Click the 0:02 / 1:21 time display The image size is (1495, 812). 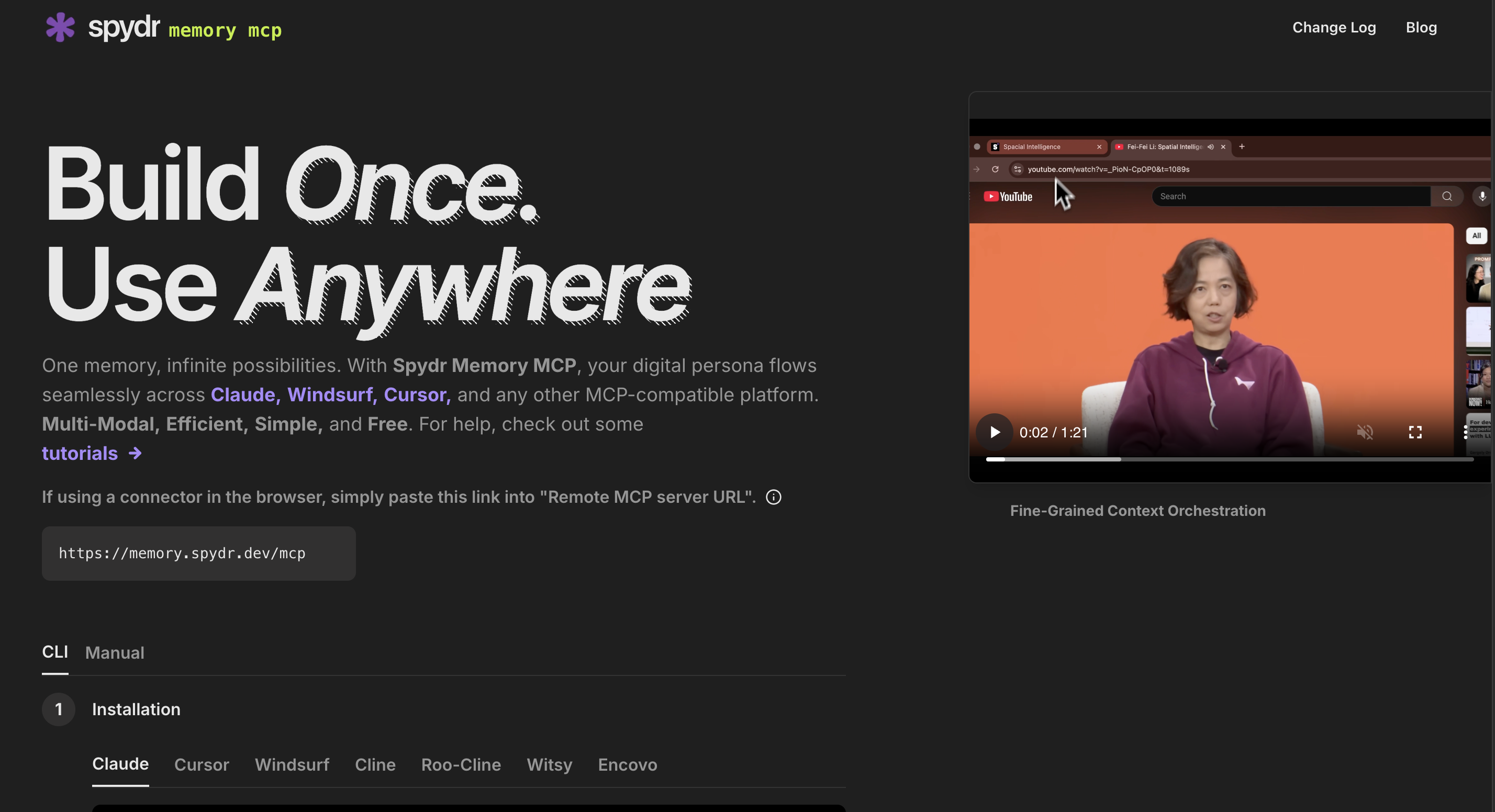(x=1053, y=433)
